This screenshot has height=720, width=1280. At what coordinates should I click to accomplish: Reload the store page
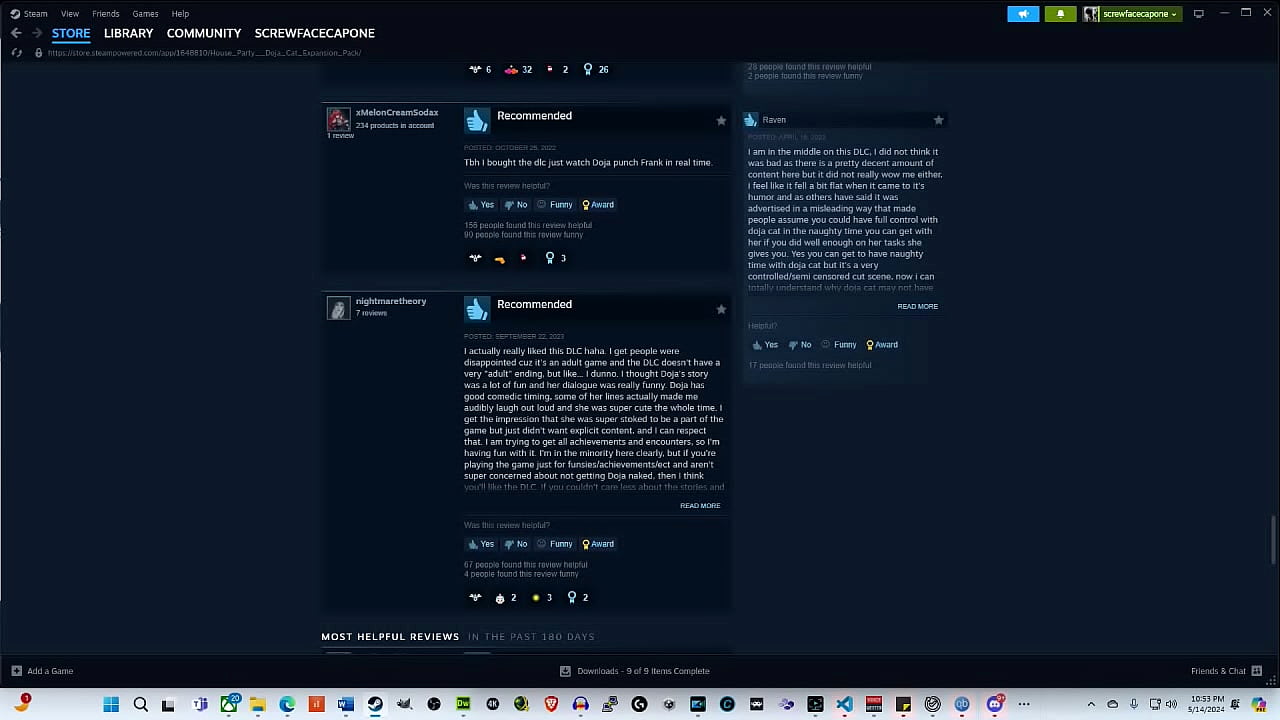[x=17, y=52]
